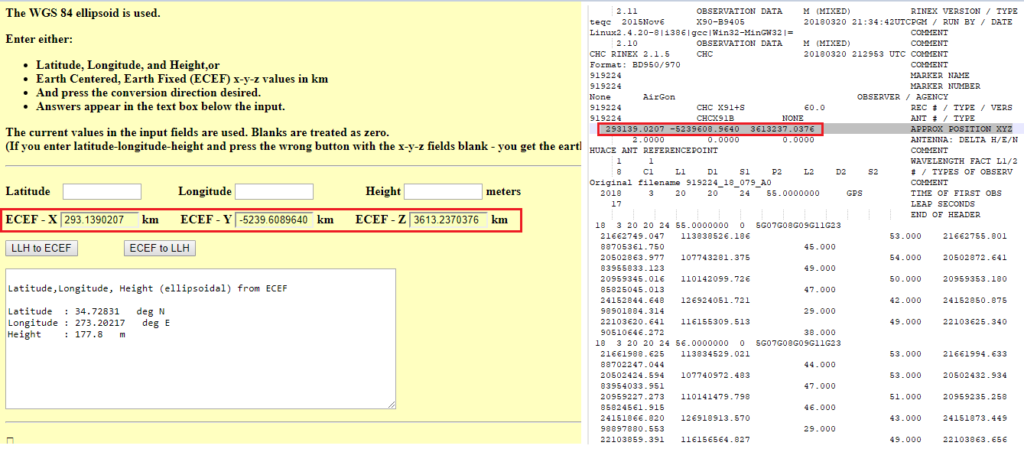Click observation value '24152844.648'
Viewport: 1024px width, 449px height.
[x=632, y=300]
